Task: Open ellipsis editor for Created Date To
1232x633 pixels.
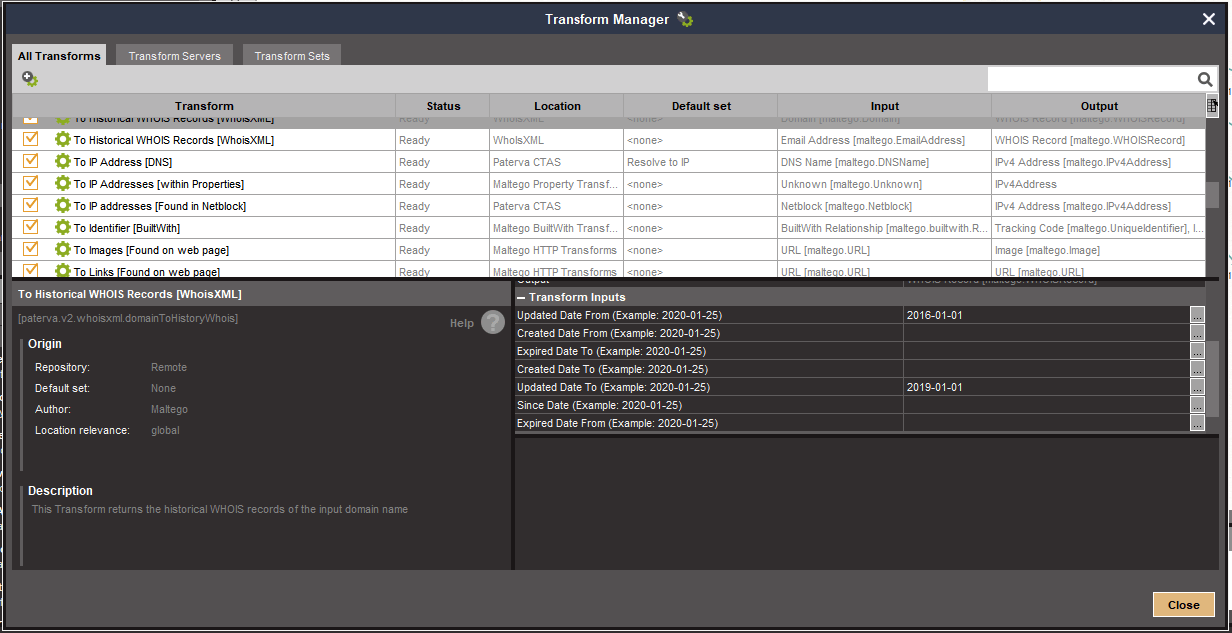Action: point(1197,370)
